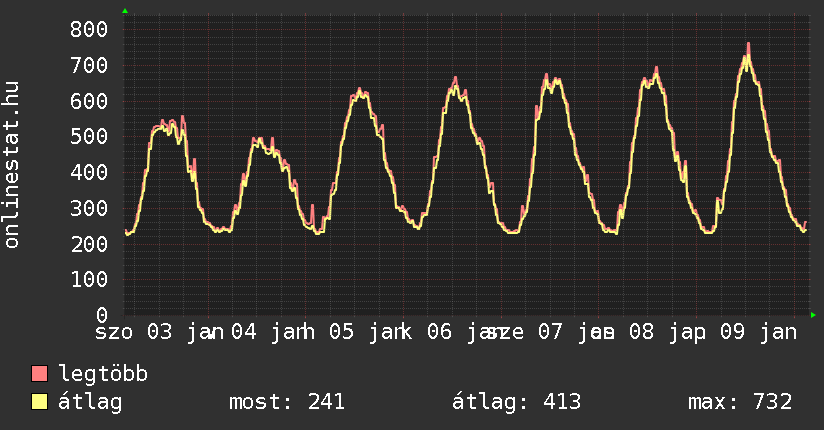The height and width of the screenshot is (430, 824).
Task: Click green arrow at horizontal axis end
Action: pyautogui.click(x=813, y=315)
